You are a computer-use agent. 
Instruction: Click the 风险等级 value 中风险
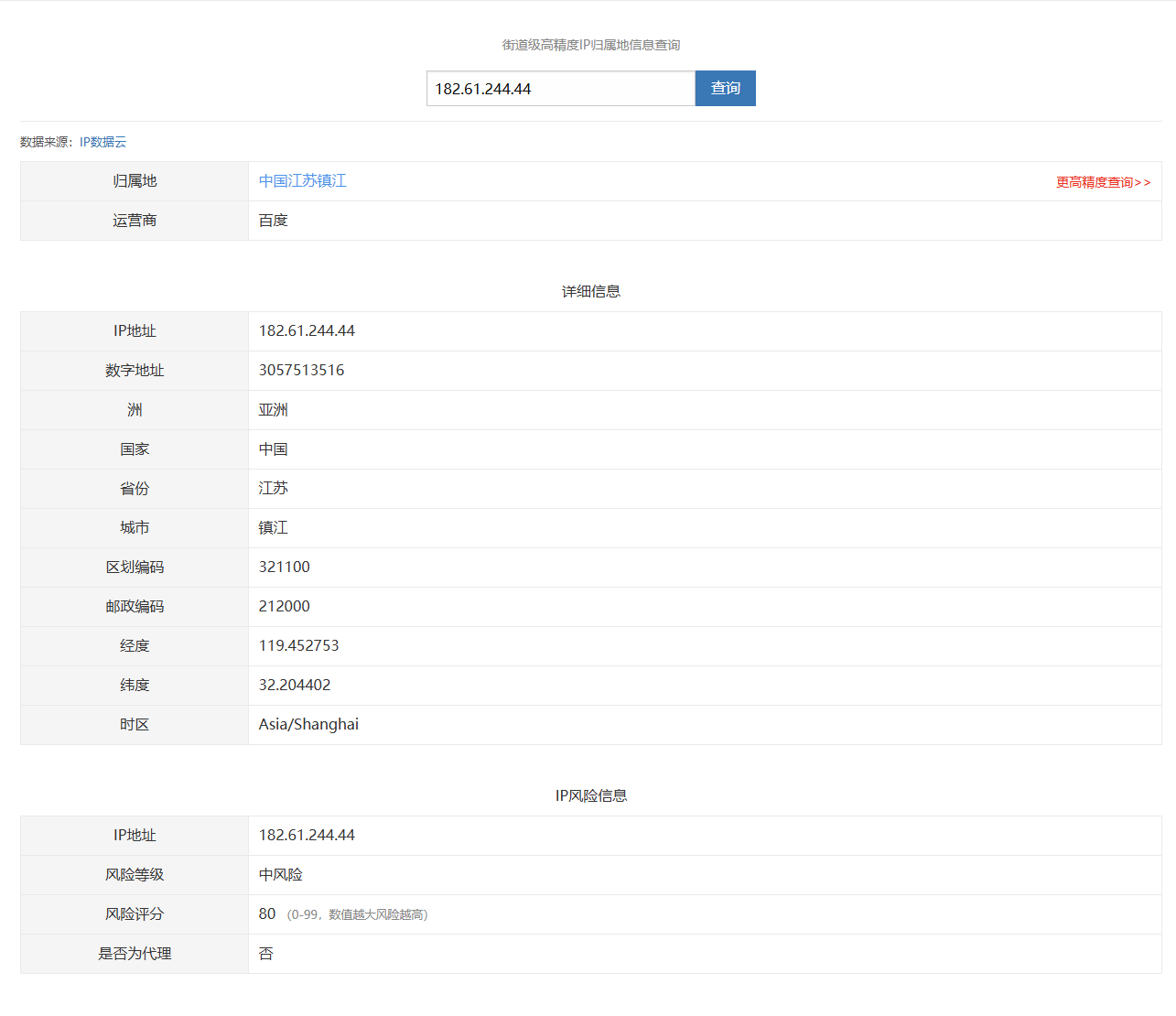280,874
